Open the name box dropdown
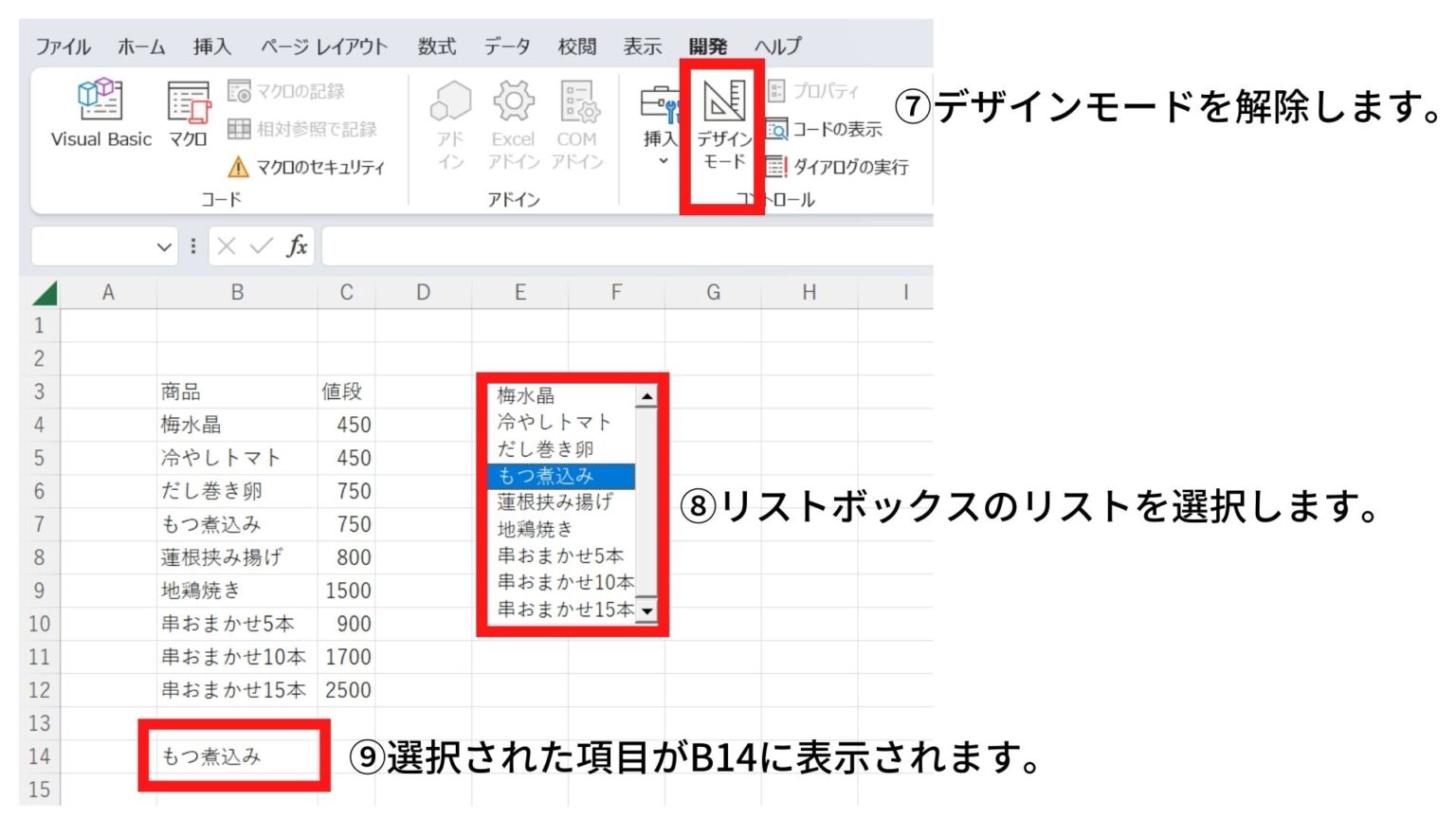Screen dimensions: 1456x819 click(x=162, y=246)
